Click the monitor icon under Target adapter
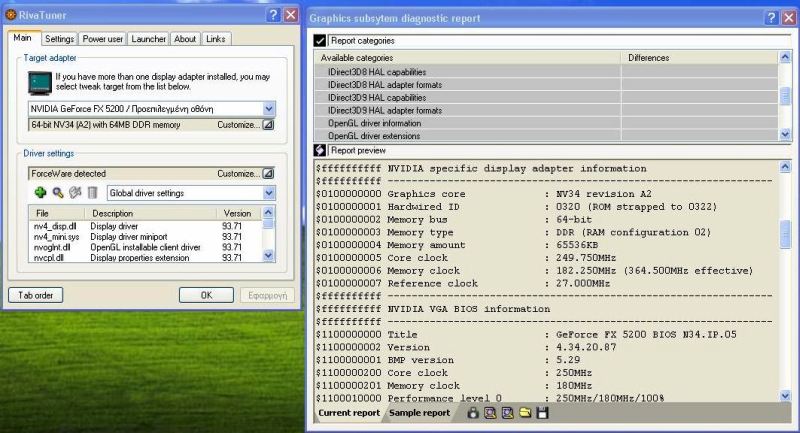800x433 pixels. pos(40,83)
